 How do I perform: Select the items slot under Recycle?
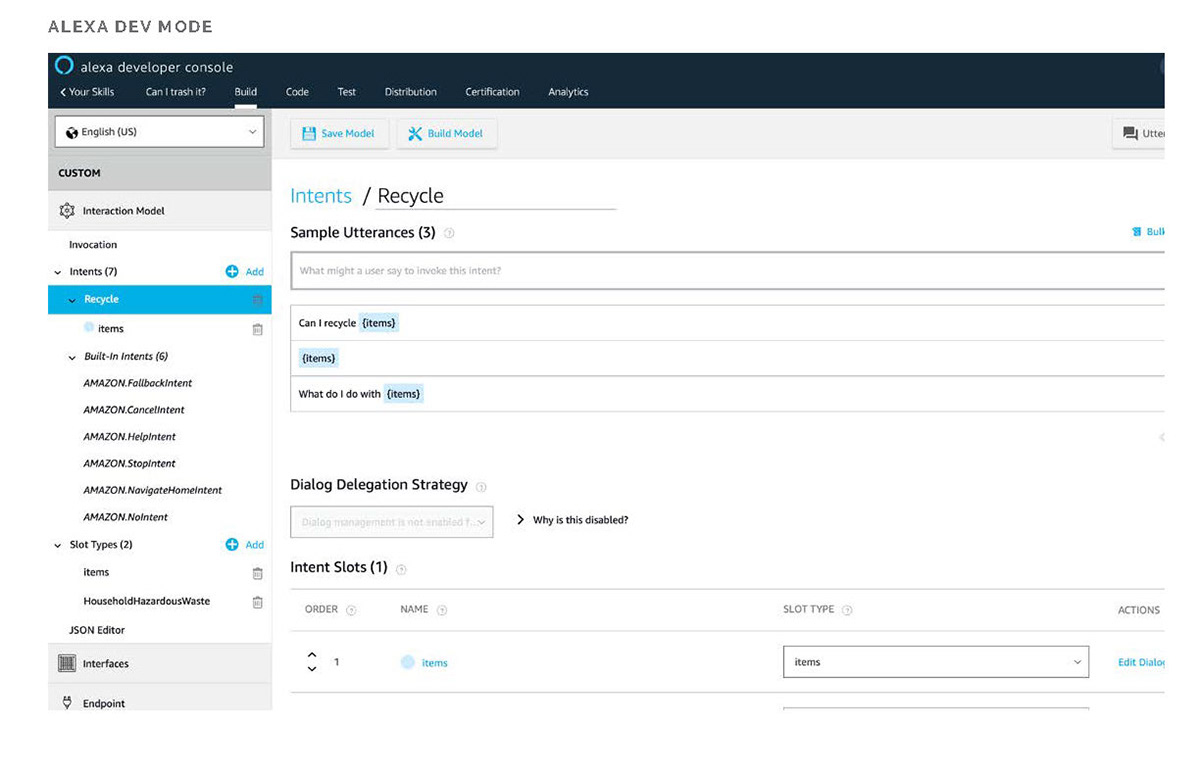tap(111, 329)
